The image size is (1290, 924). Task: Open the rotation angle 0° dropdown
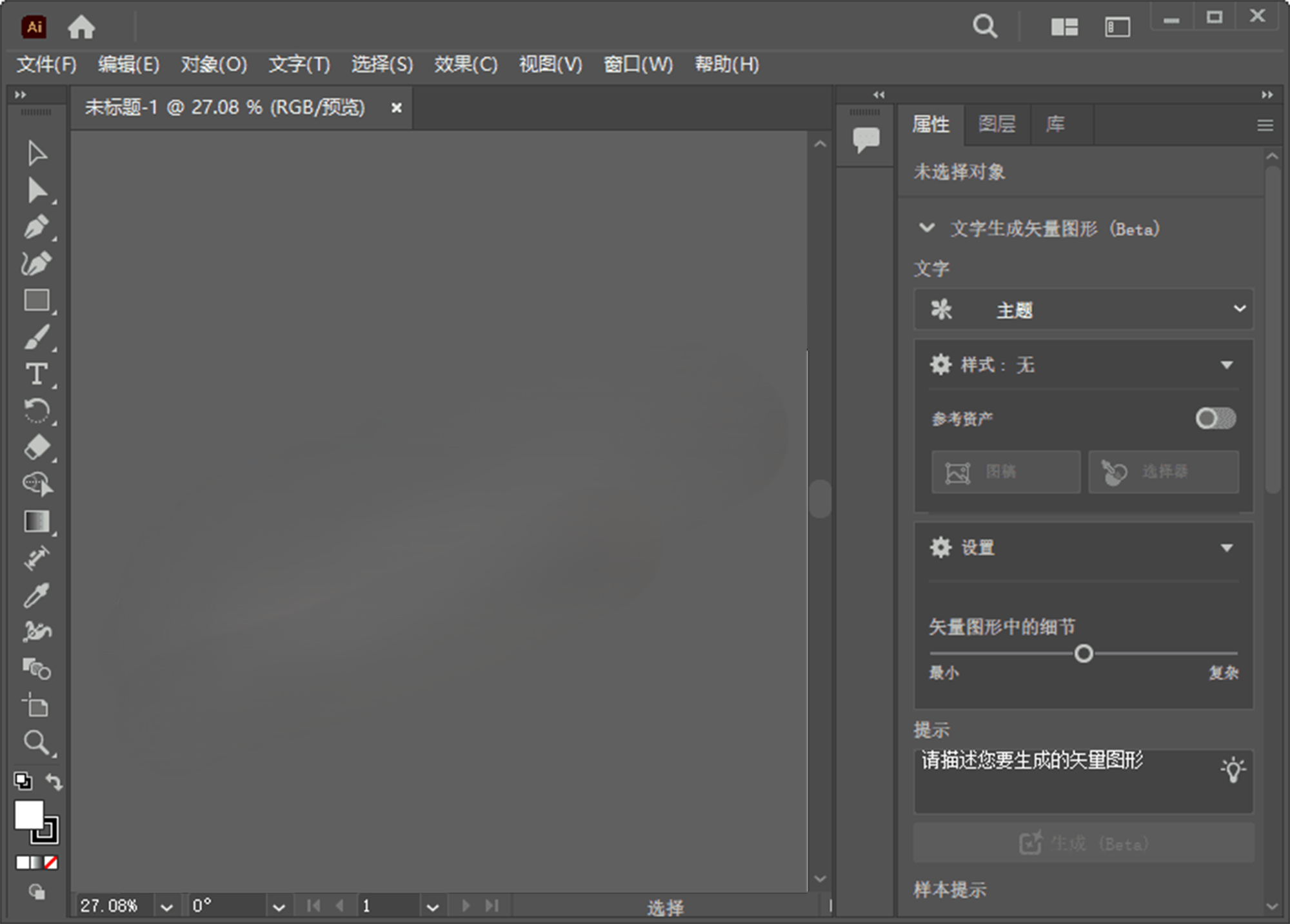tap(279, 907)
